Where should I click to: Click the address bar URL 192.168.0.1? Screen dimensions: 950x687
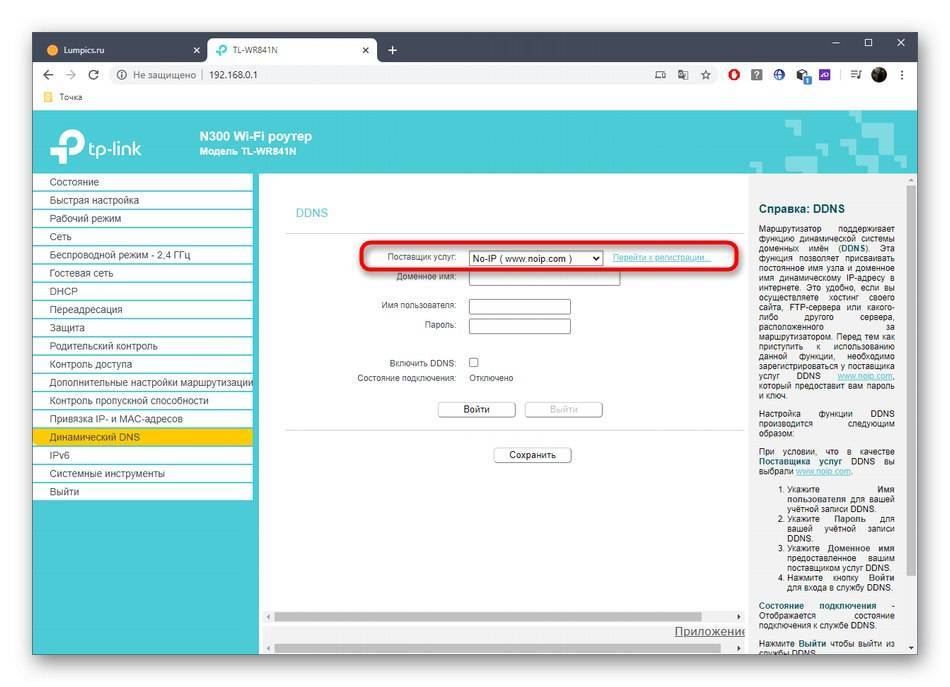233,75
